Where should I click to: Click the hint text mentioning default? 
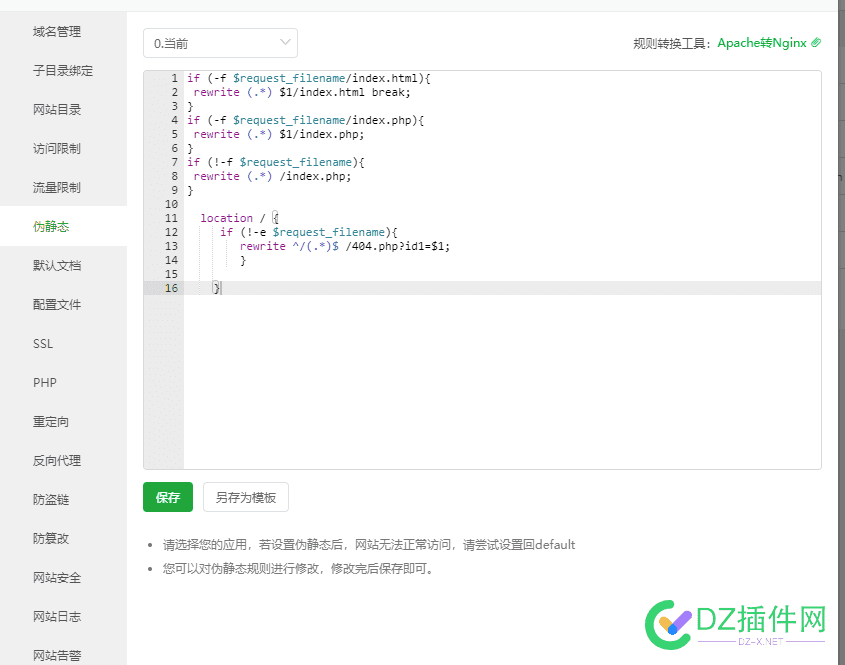point(369,545)
